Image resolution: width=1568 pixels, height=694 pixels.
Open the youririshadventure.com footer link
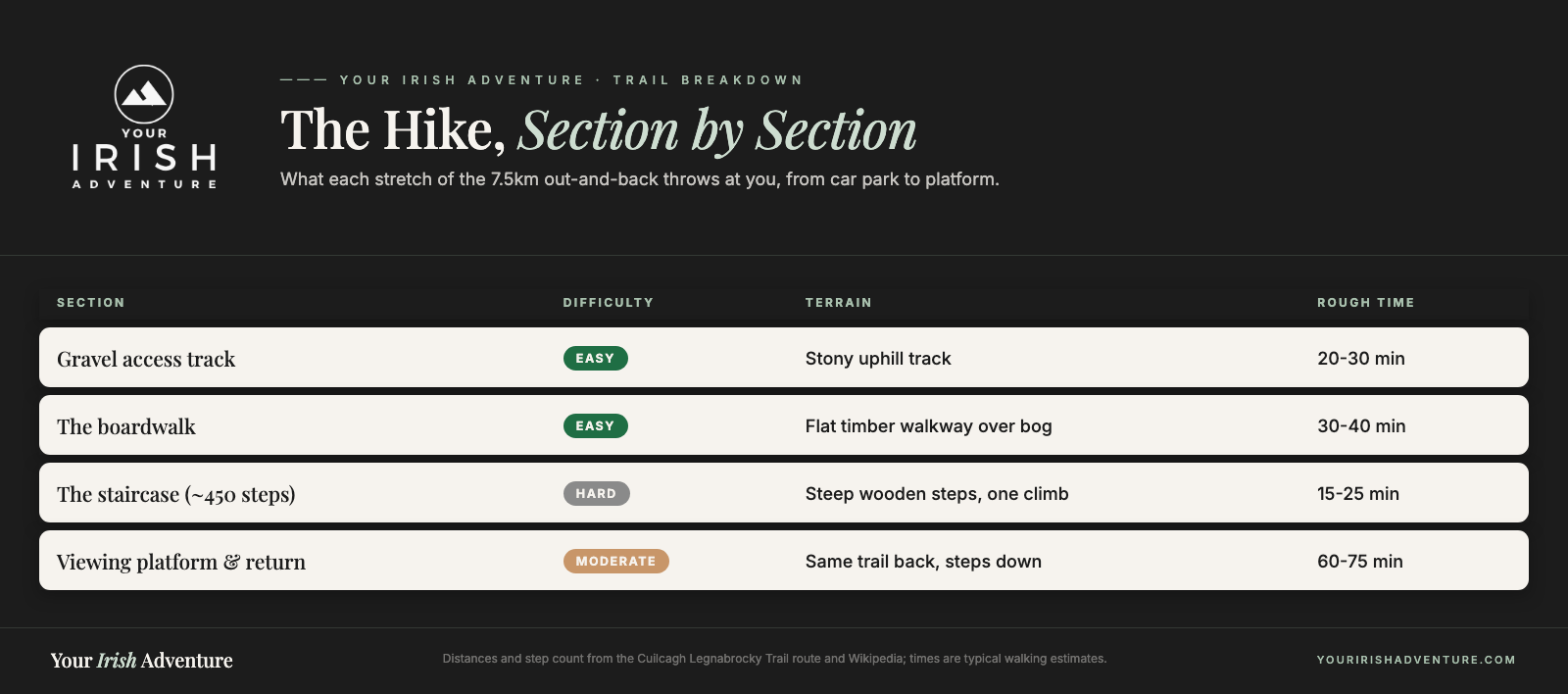[1416, 660]
